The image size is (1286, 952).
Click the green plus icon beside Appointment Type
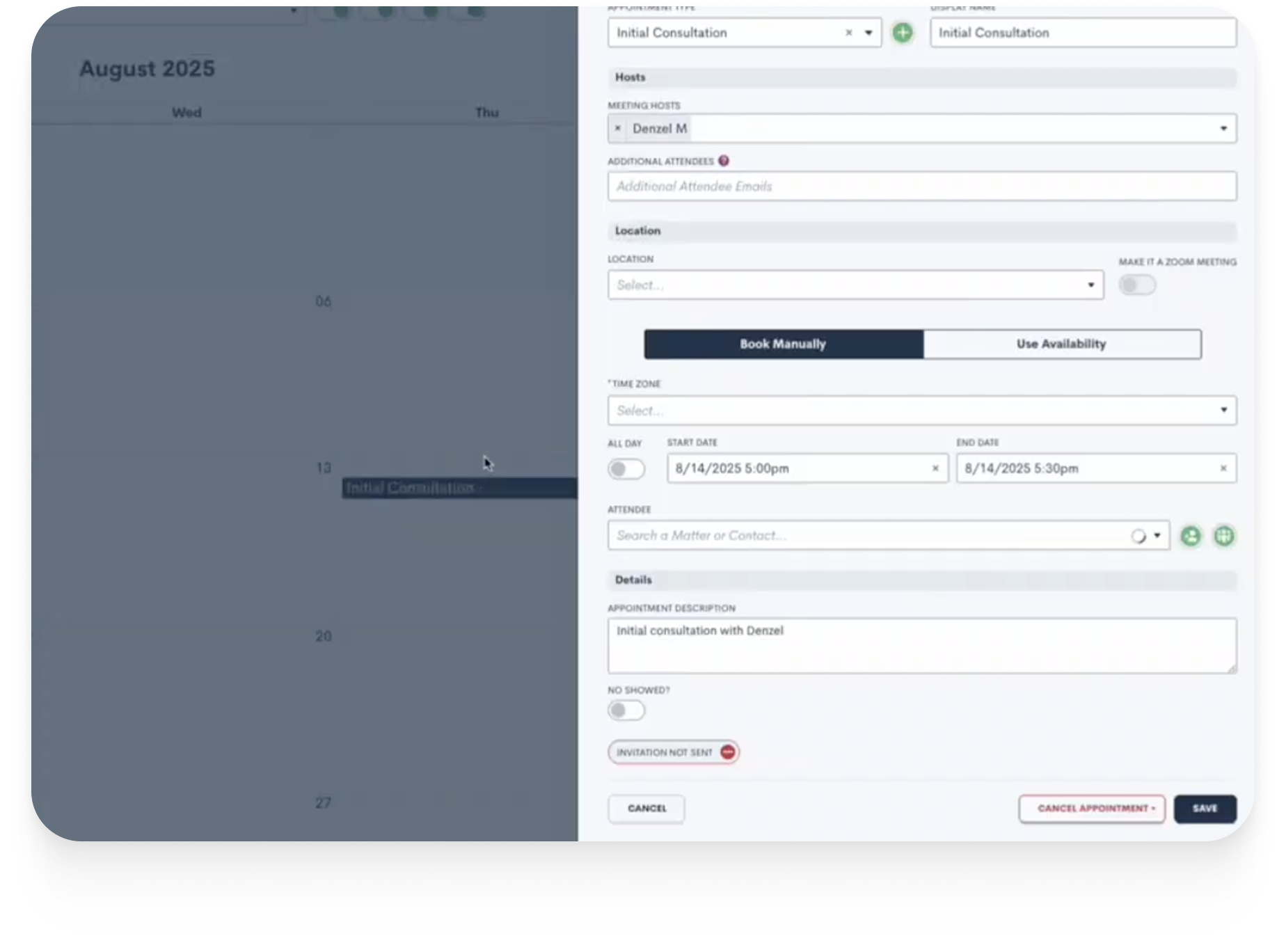click(902, 33)
